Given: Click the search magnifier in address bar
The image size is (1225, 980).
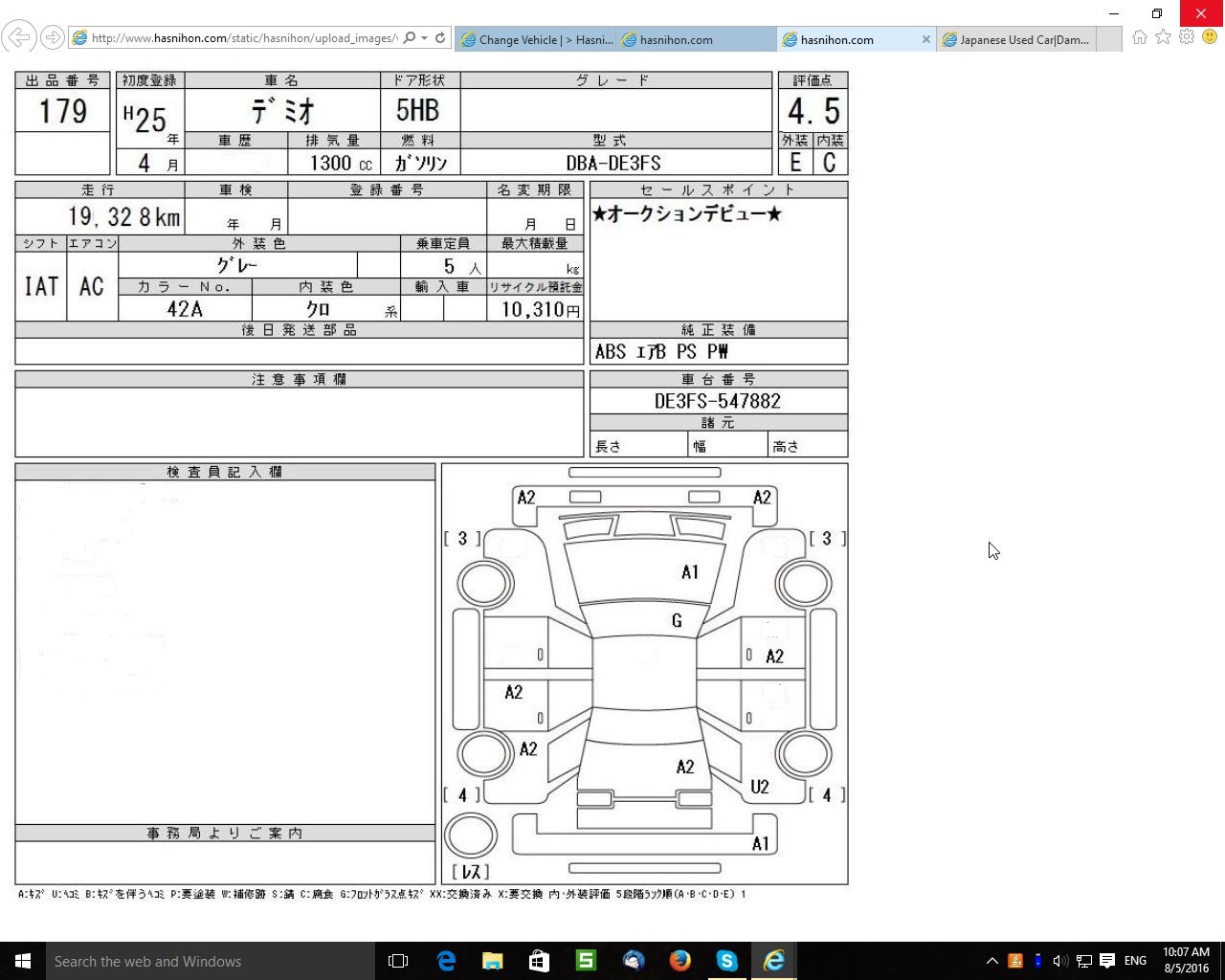Looking at the screenshot, I should tap(410, 38).
